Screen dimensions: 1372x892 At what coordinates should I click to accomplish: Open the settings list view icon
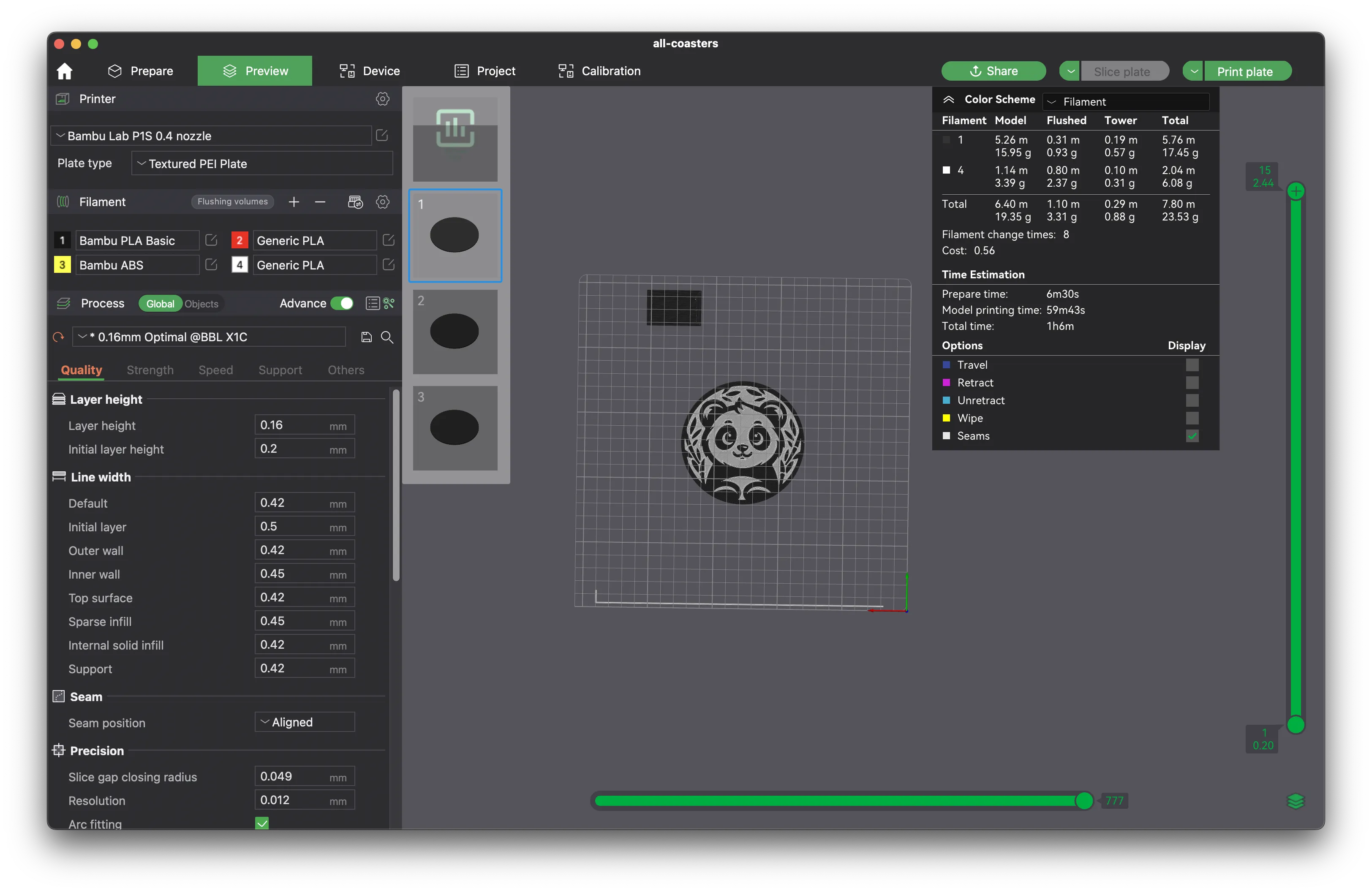point(373,303)
